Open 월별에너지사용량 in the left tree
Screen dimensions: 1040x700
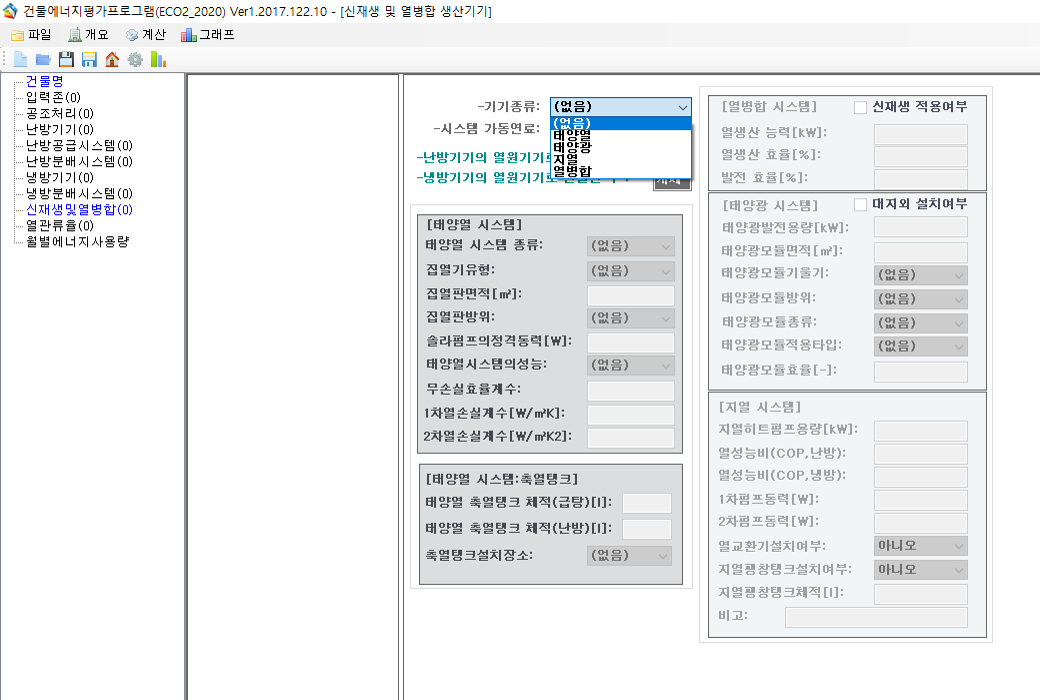click(x=77, y=241)
